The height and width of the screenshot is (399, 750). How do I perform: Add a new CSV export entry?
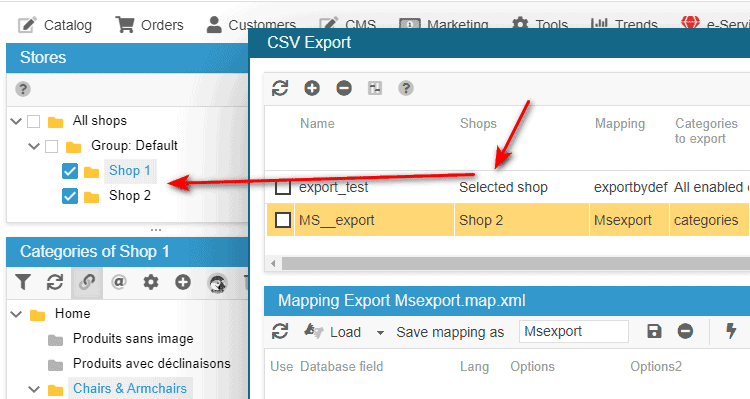pos(312,89)
